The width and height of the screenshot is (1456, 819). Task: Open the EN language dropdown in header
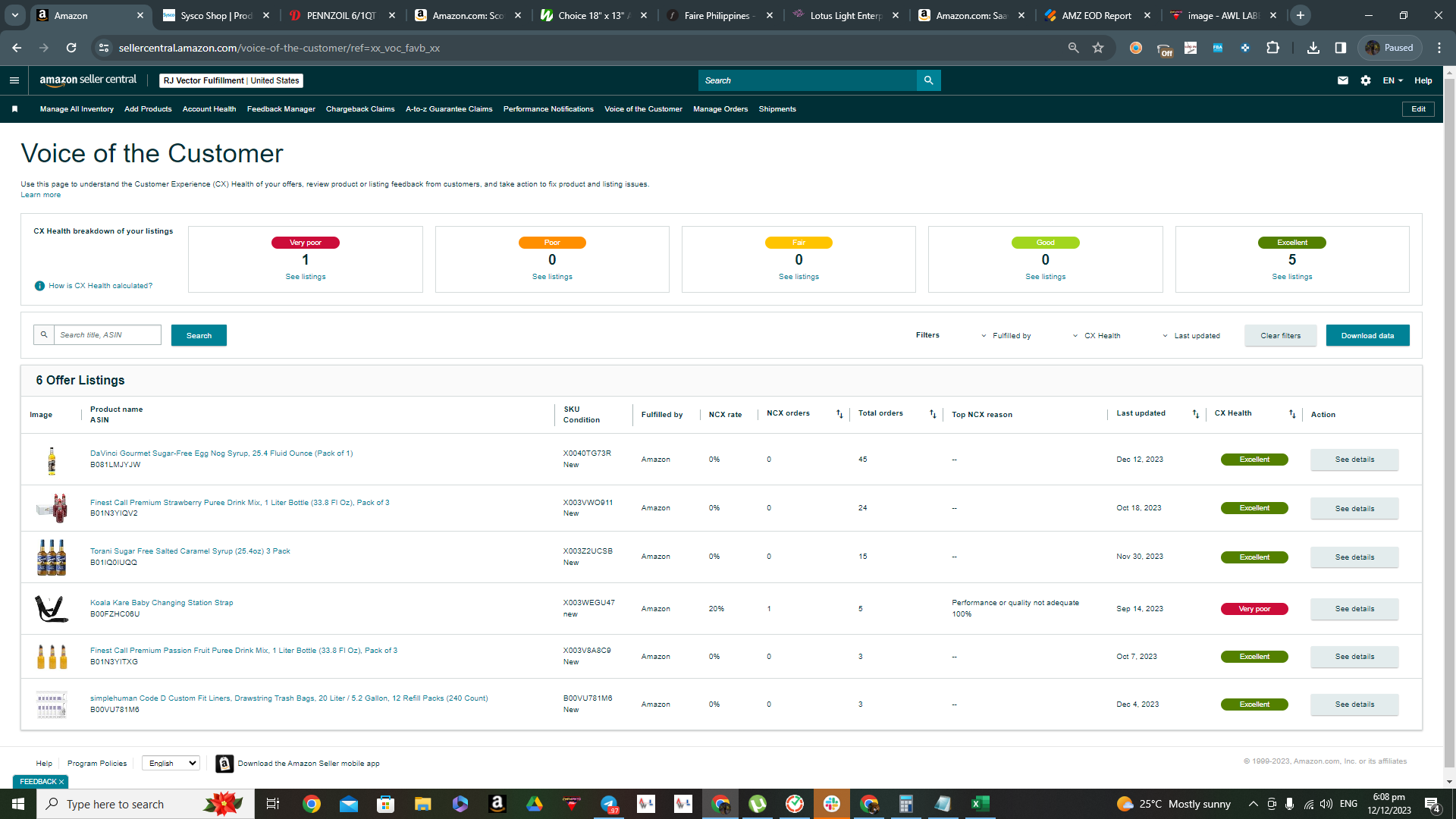click(x=1392, y=80)
